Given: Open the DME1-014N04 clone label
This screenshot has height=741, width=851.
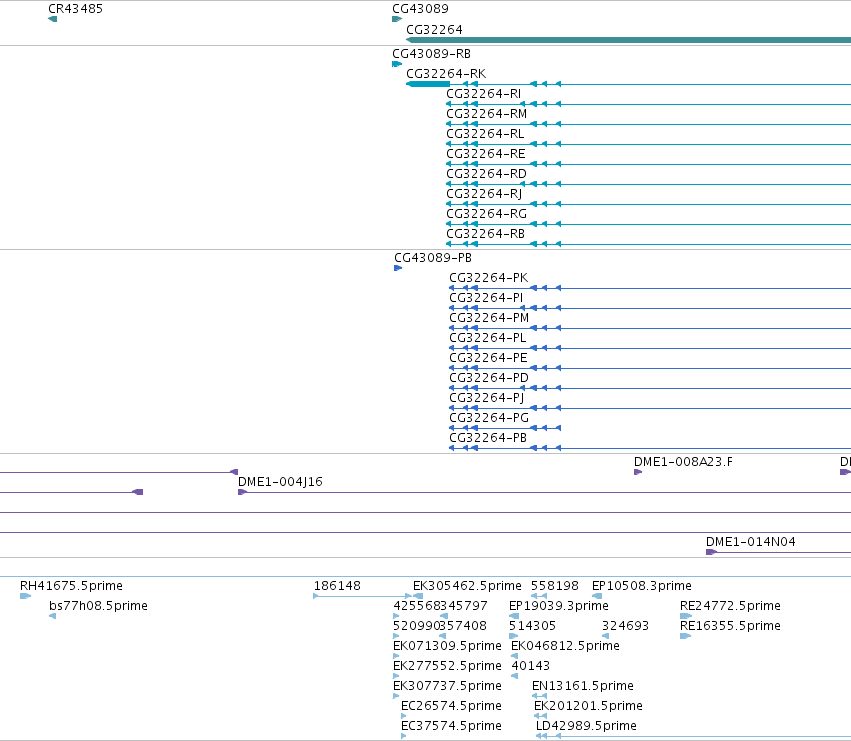Looking at the screenshot, I should coord(751,542).
